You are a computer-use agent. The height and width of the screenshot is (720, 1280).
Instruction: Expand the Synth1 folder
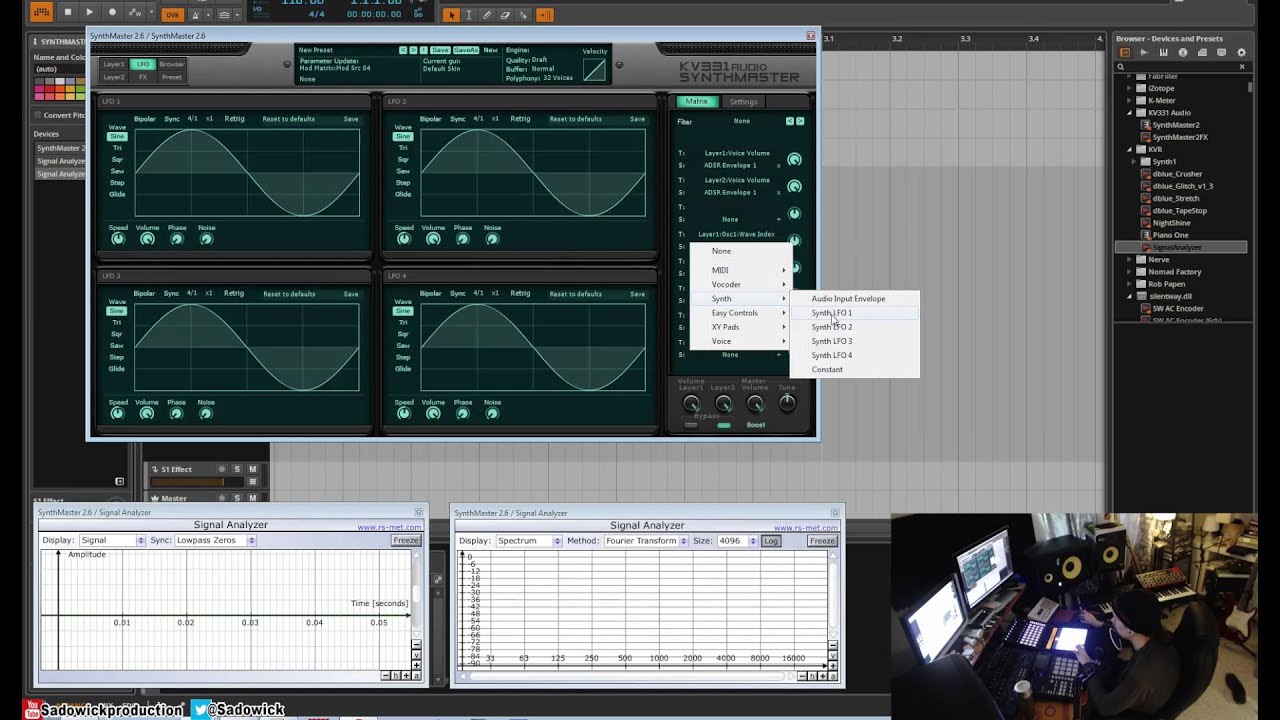coord(1134,161)
